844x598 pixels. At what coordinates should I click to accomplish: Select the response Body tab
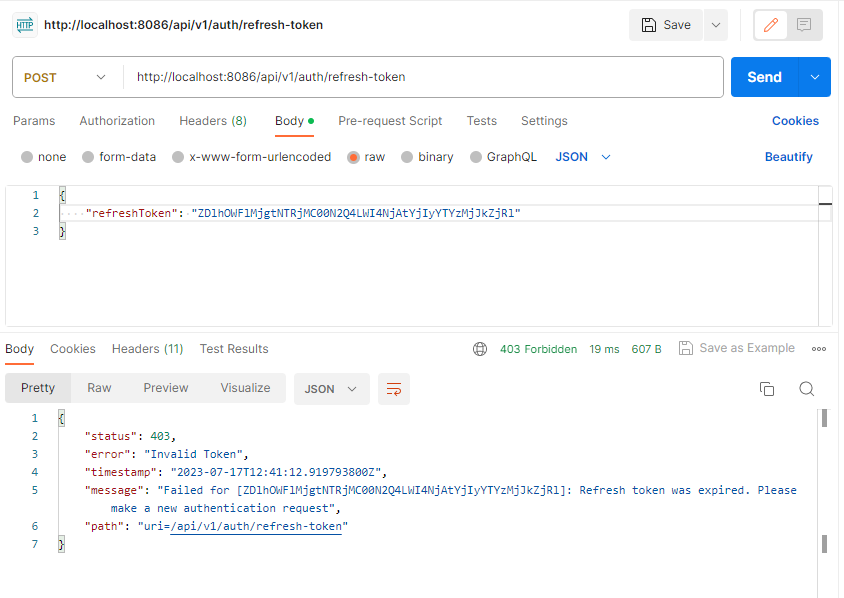(x=19, y=349)
